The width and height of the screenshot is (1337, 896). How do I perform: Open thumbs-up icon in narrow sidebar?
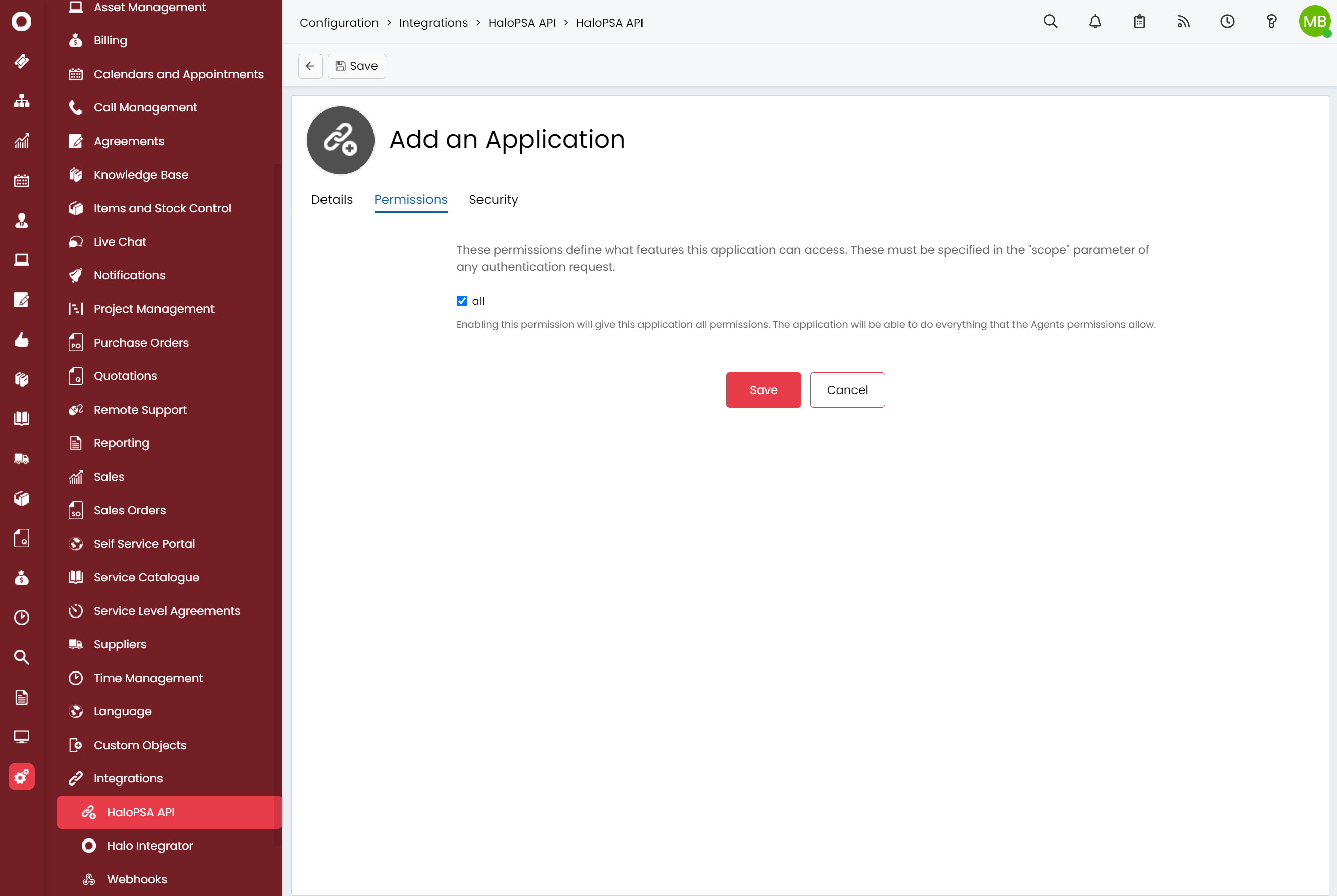click(22, 340)
